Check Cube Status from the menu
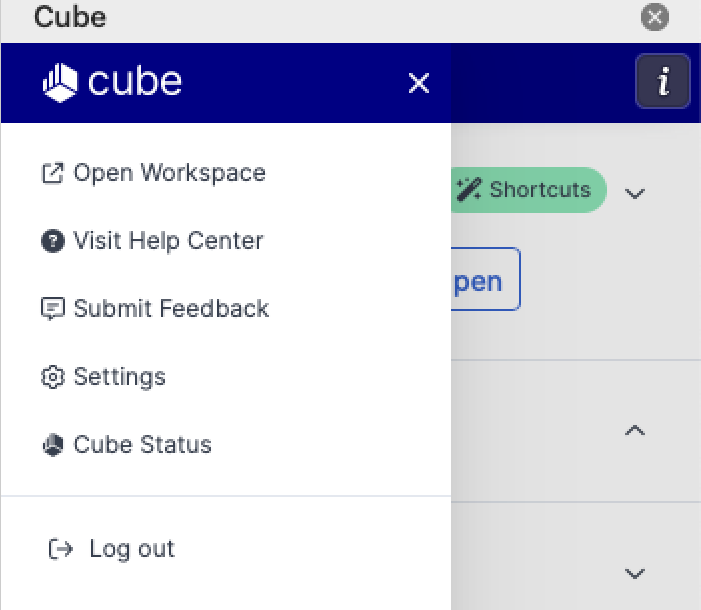701x610 pixels. tap(142, 445)
